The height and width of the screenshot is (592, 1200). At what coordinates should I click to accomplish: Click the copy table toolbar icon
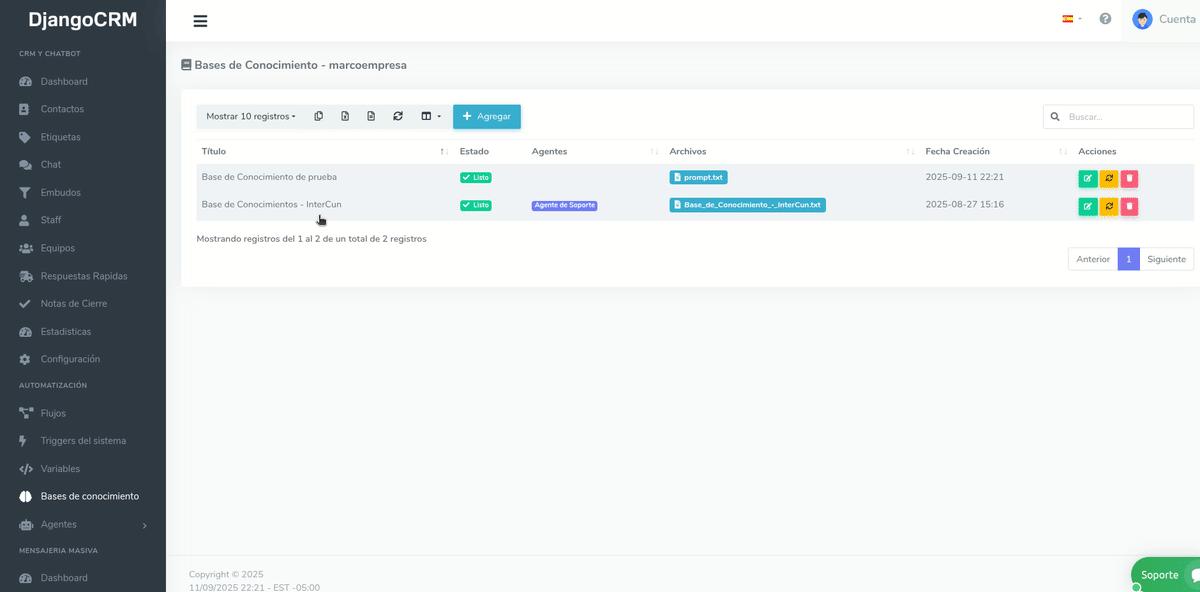point(319,117)
